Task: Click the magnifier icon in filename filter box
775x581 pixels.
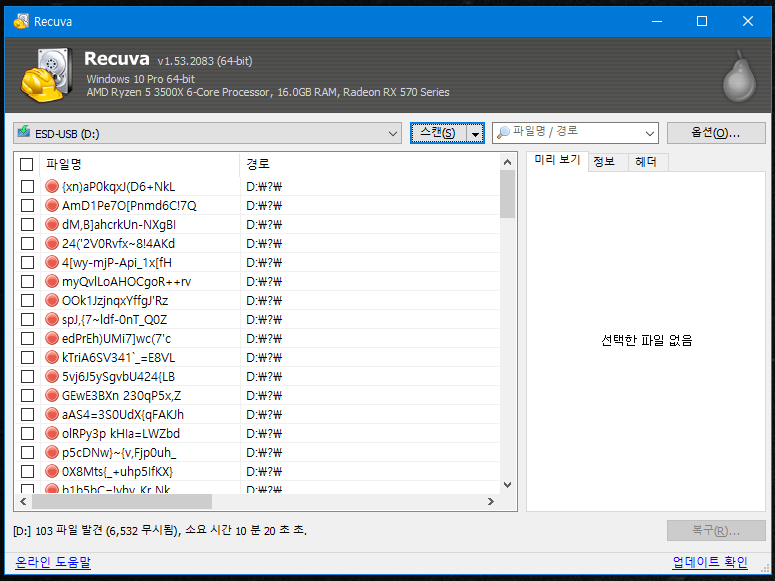Action: pos(503,133)
